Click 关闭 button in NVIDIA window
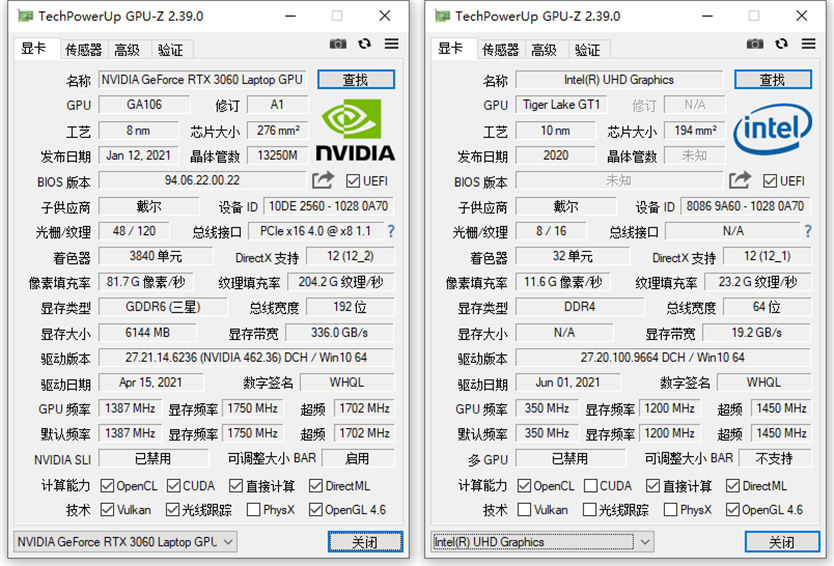 click(x=365, y=542)
